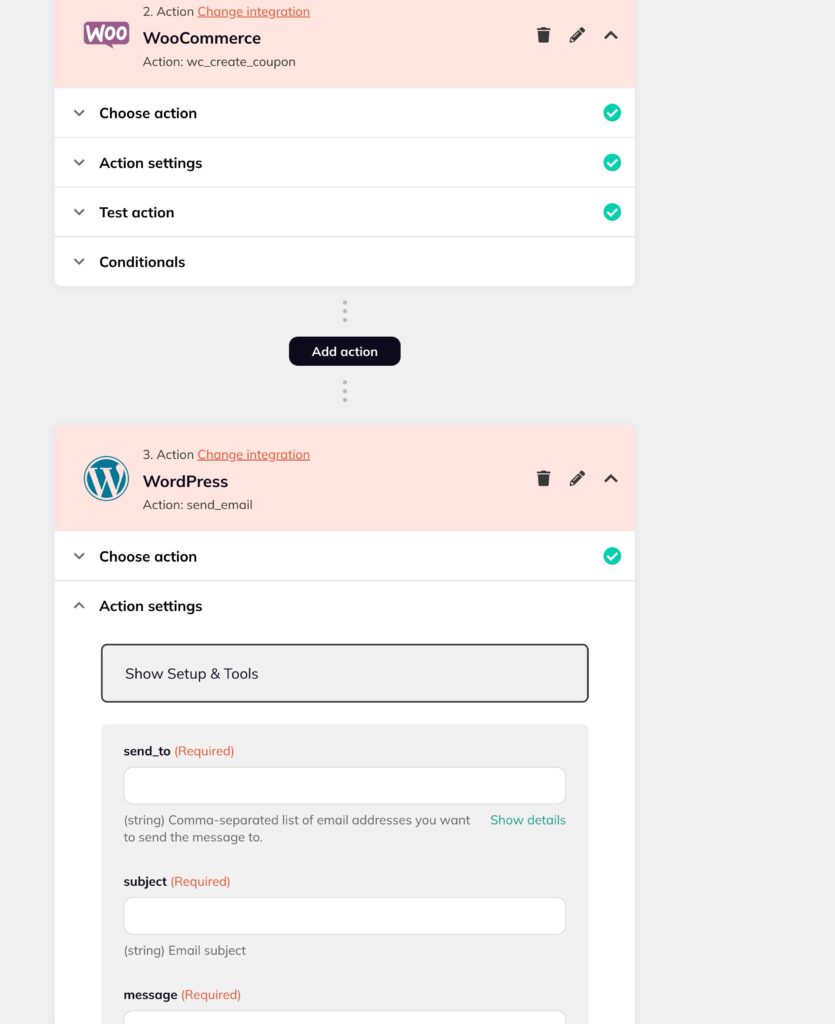Expand the Conditionals section
The image size is (835, 1024).
[x=345, y=262]
